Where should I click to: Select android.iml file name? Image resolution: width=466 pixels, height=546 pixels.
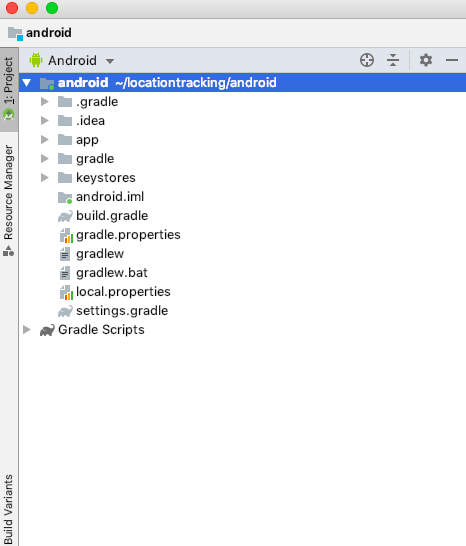point(110,197)
